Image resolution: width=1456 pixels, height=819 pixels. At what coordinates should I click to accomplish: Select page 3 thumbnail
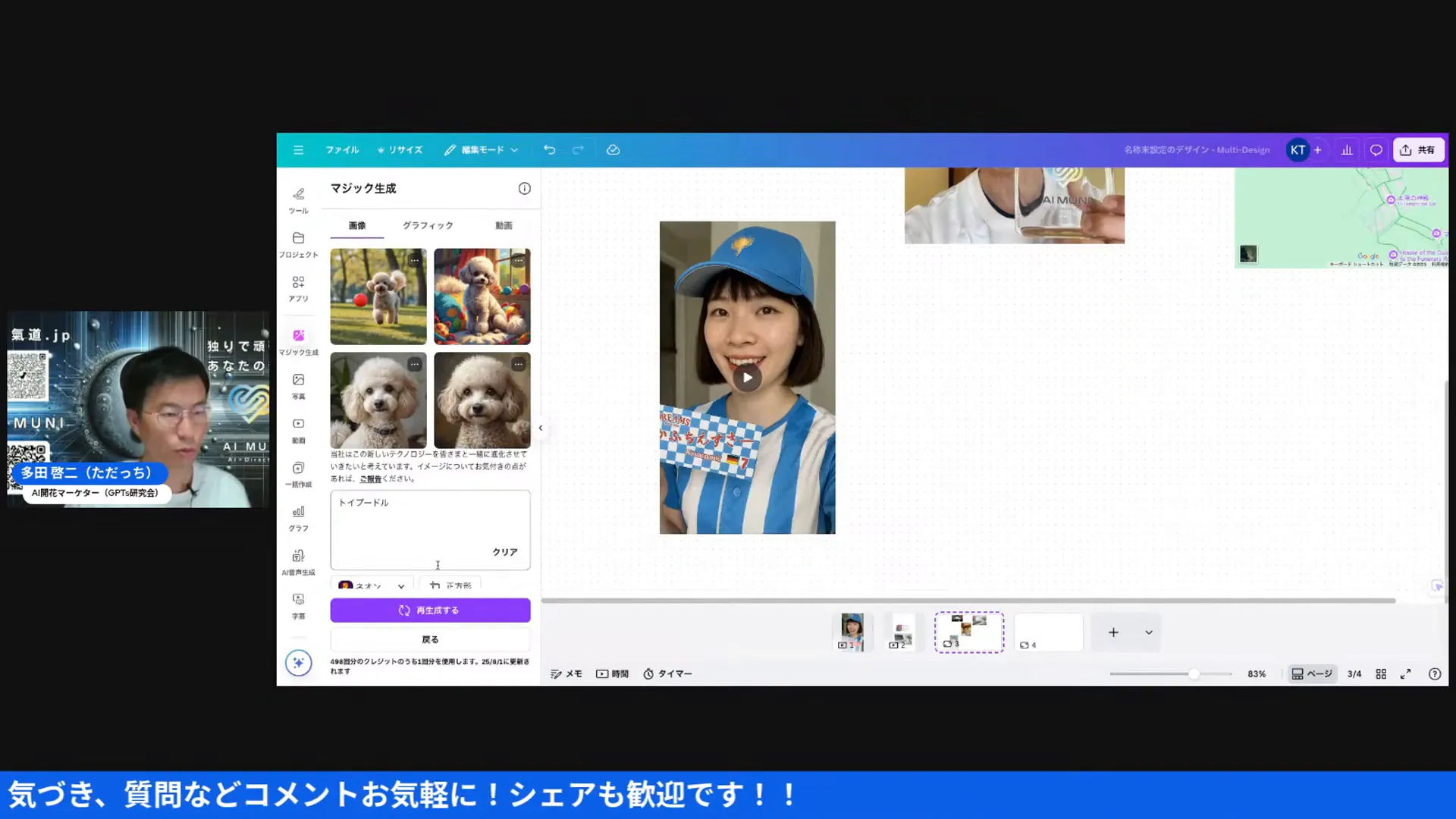point(969,632)
